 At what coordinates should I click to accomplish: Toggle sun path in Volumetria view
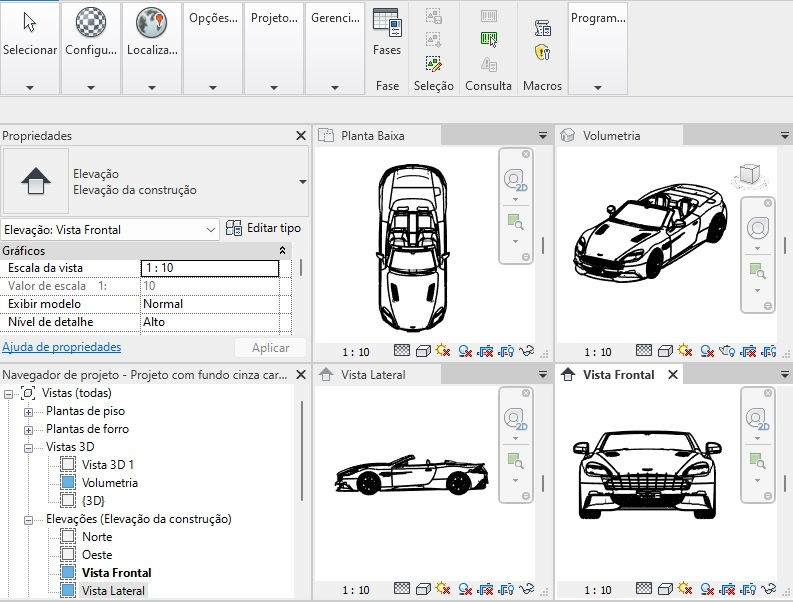tap(685, 350)
